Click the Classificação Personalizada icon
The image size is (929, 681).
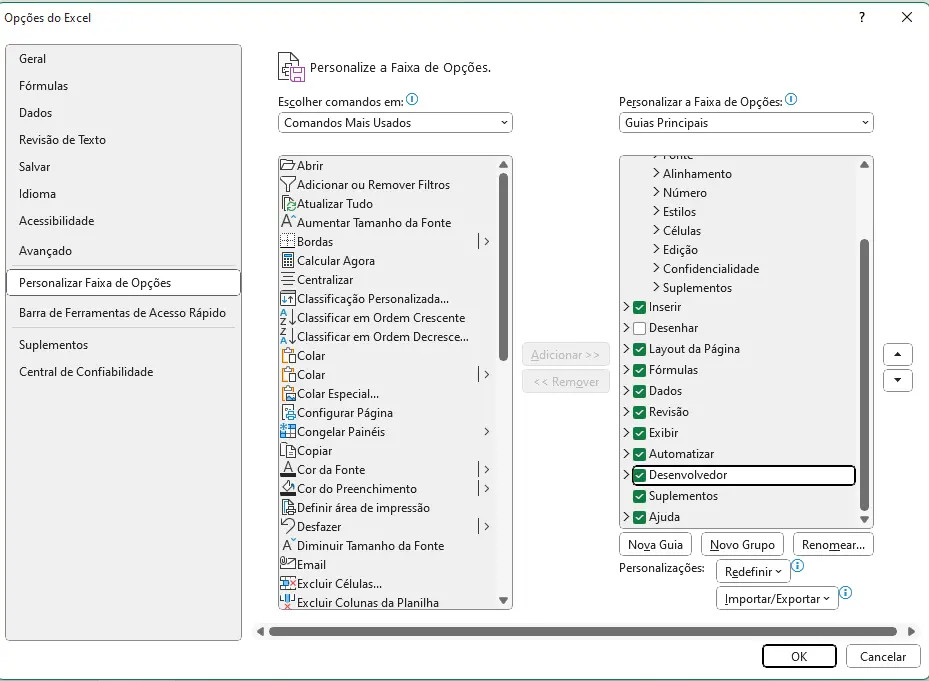coord(287,299)
